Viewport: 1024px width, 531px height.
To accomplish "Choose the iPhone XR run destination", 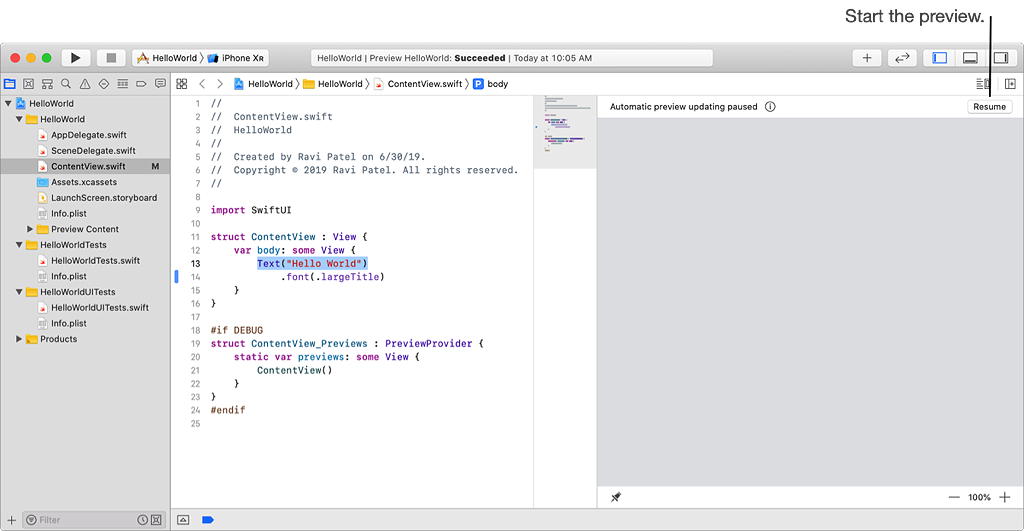I will (236, 58).
